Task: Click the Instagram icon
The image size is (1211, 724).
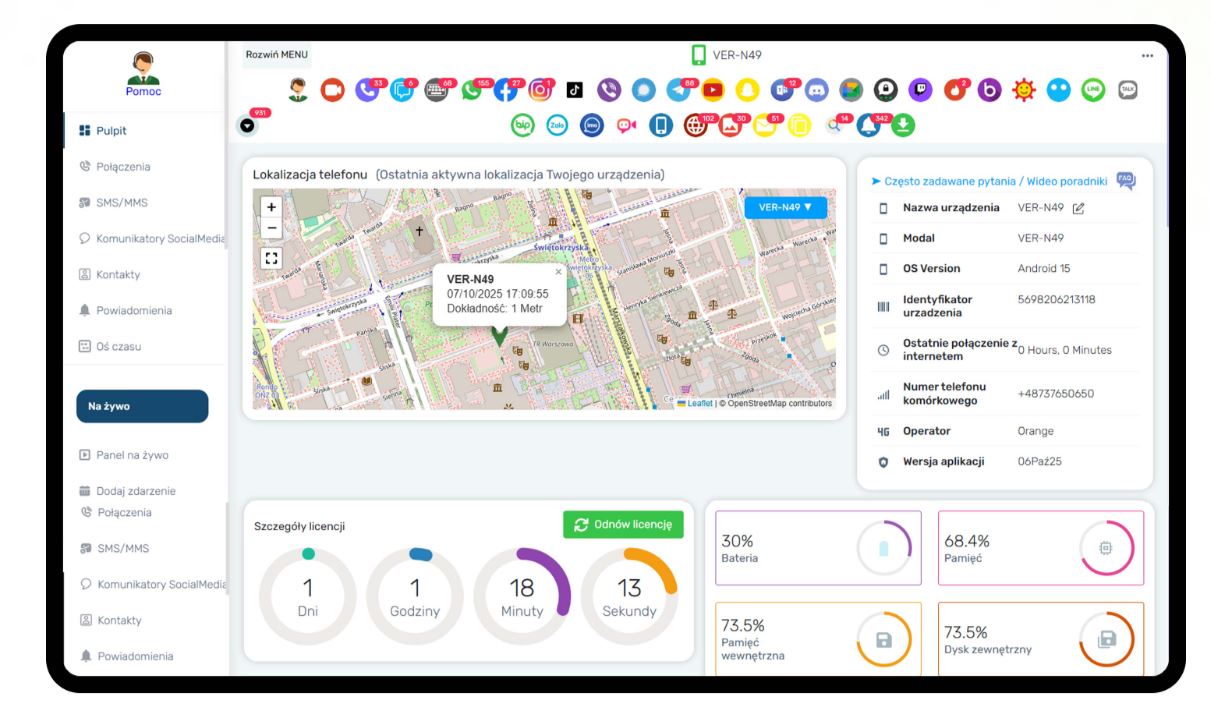Action: 540,89
